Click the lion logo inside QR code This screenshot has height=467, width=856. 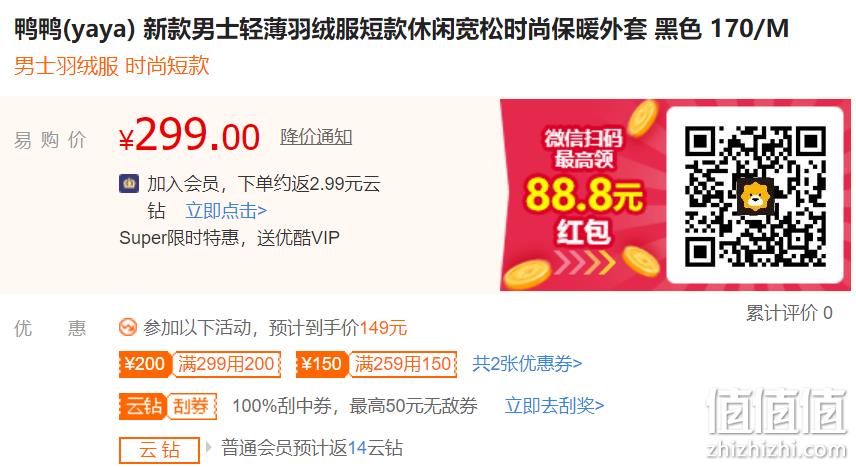pyautogui.click(x=755, y=196)
